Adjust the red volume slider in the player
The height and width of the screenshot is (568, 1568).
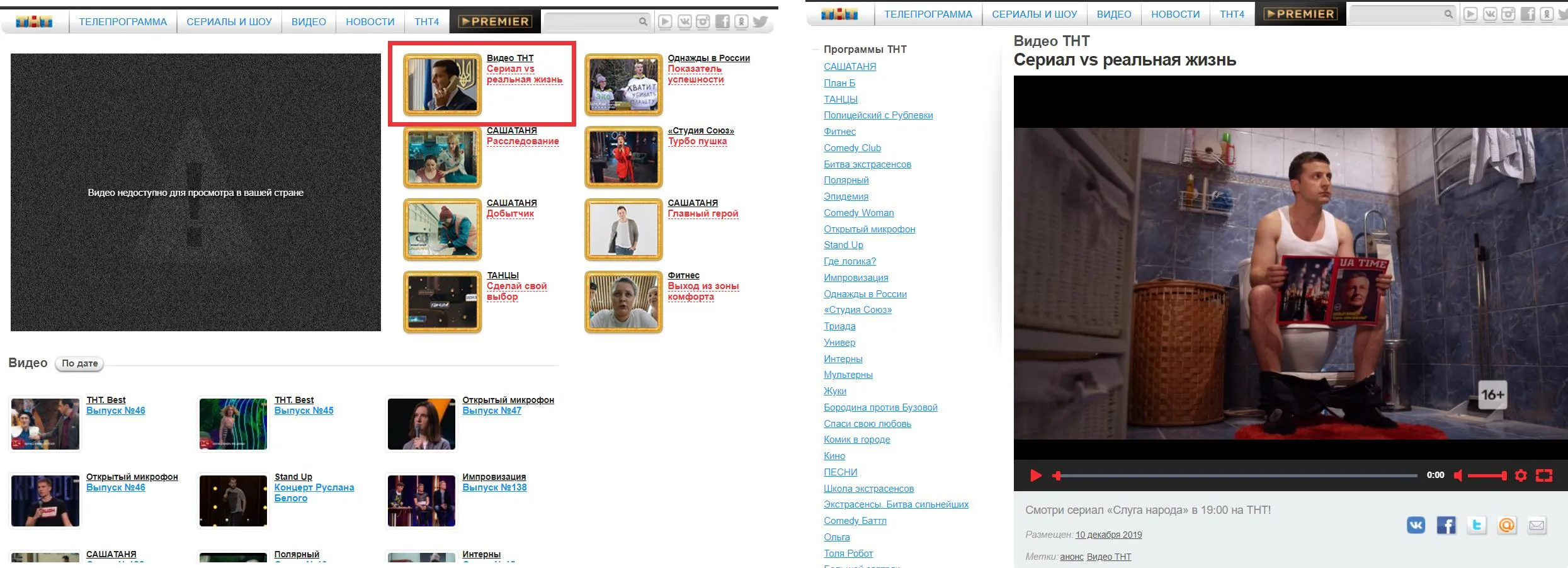tap(1486, 475)
